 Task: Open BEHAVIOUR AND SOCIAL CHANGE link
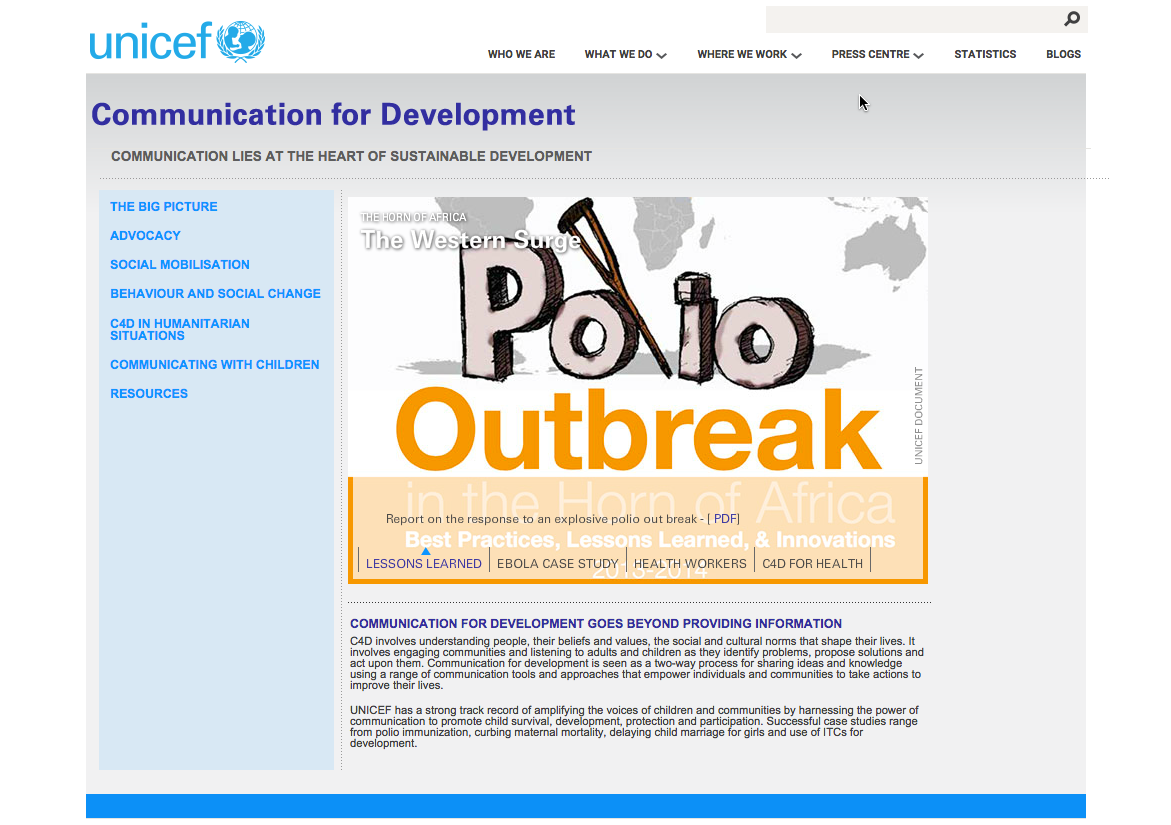(216, 294)
